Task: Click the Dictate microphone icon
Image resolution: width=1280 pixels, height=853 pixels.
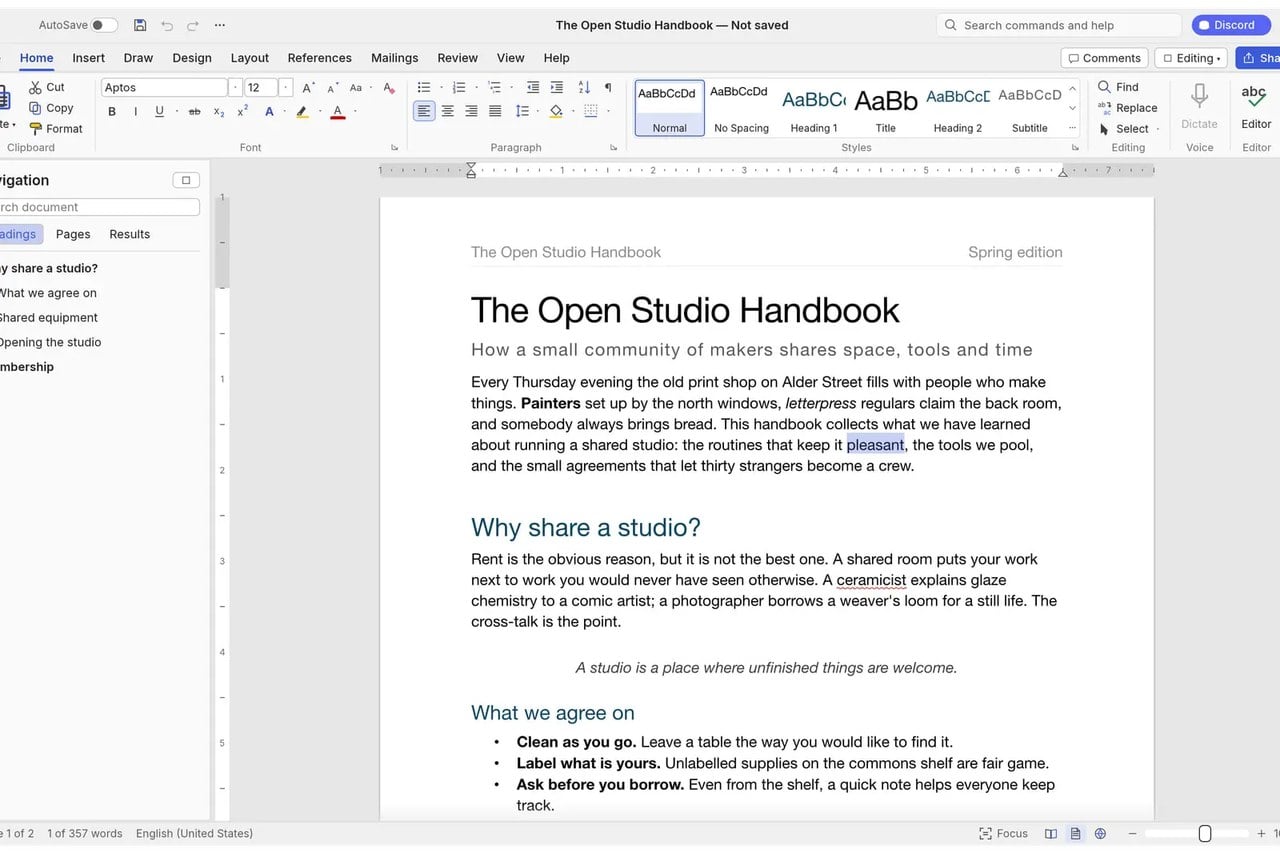Action: [x=1199, y=96]
